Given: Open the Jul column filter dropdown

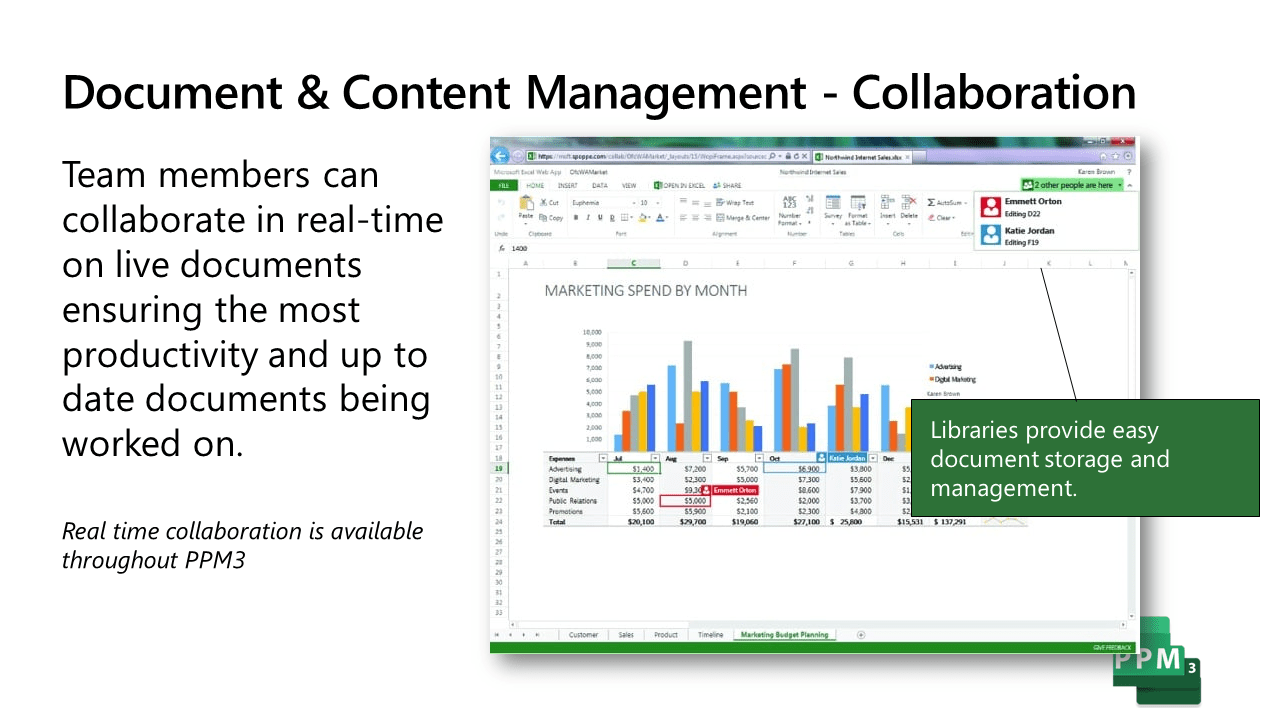Looking at the screenshot, I should click(x=655, y=458).
